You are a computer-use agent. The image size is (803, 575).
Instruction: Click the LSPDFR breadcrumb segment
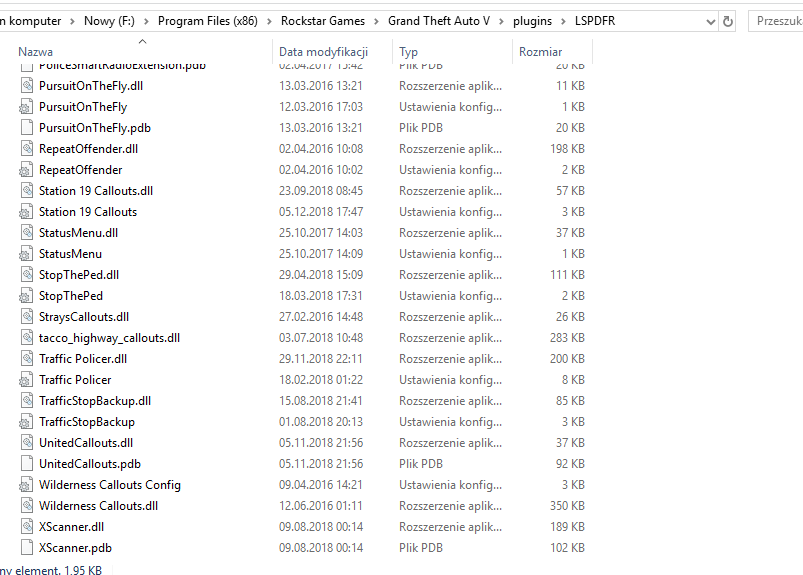point(595,21)
